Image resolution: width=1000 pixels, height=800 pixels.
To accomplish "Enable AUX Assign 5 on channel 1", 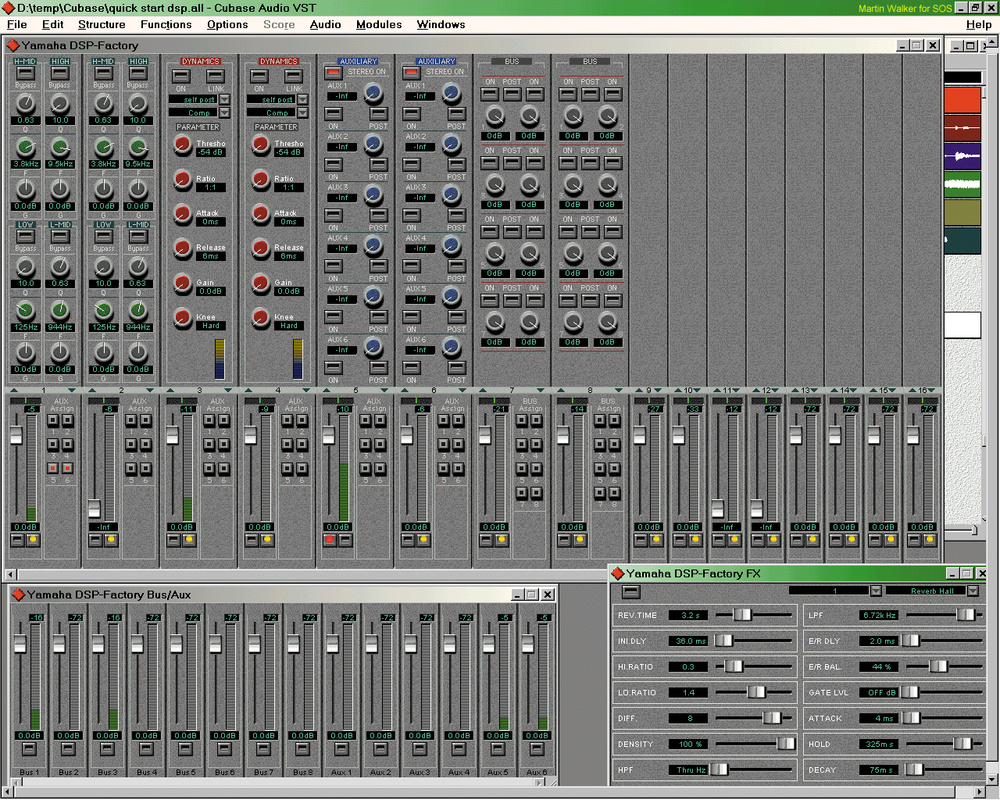I will coord(53,469).
